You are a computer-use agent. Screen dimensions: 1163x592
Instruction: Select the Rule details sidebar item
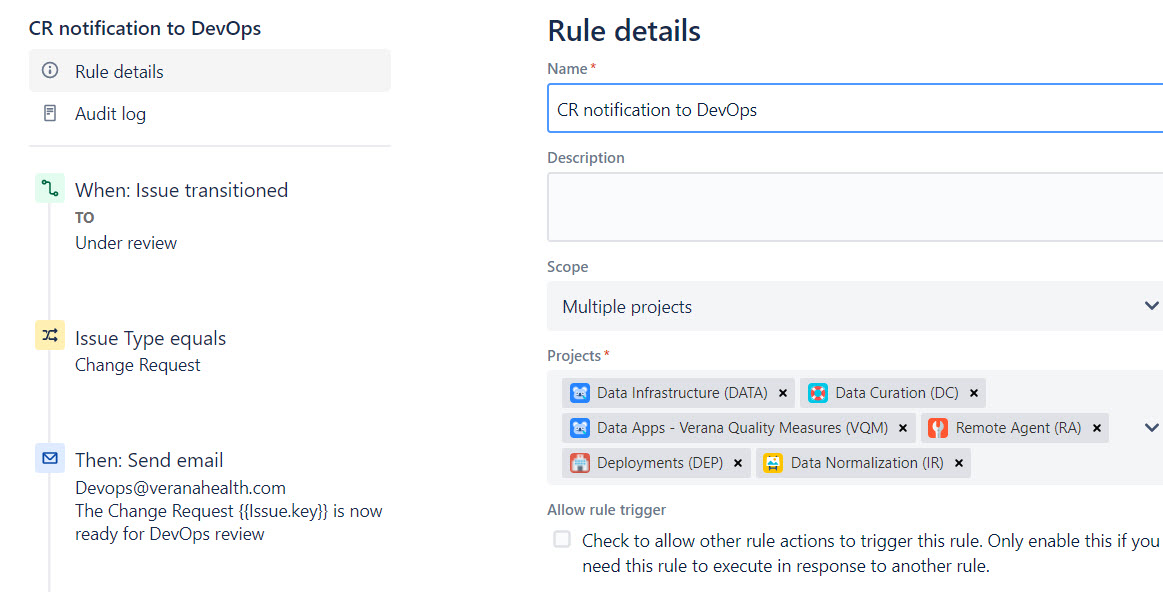[210, 71]
